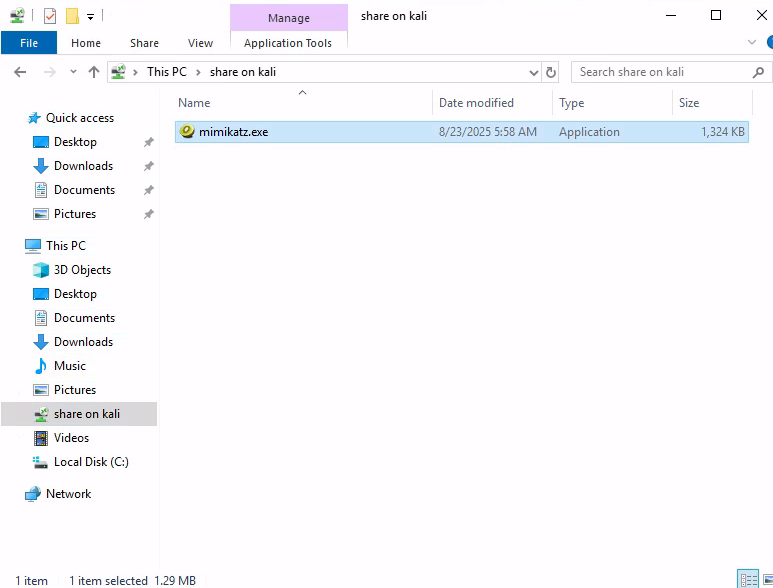Navigate back using the Back arrow
Image resolution: width=773 pixels, height=588 pixels.
click(21, 72)
